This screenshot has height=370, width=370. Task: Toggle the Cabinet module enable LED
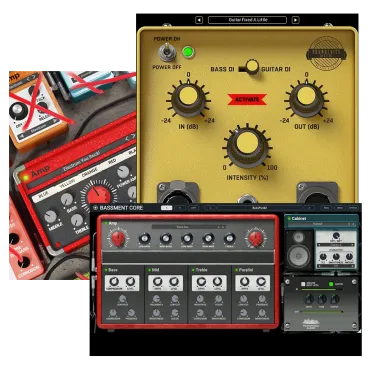tap(289, 219)
